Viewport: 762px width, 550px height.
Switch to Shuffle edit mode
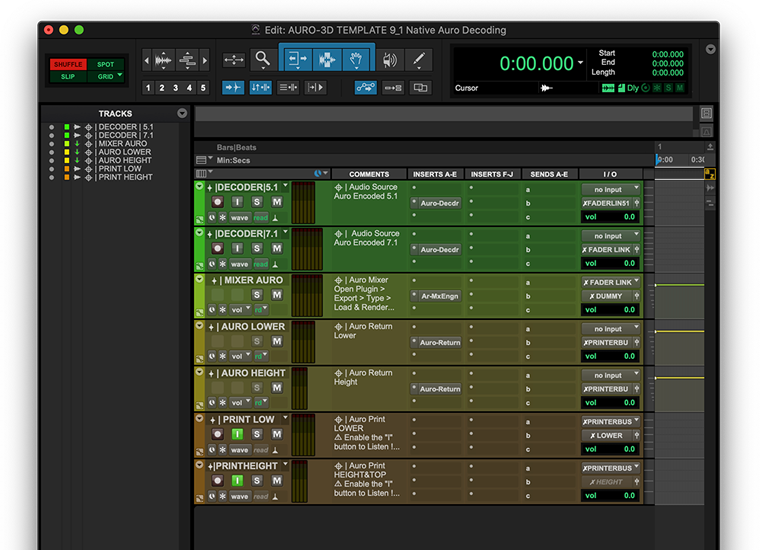tap(68, 65)
